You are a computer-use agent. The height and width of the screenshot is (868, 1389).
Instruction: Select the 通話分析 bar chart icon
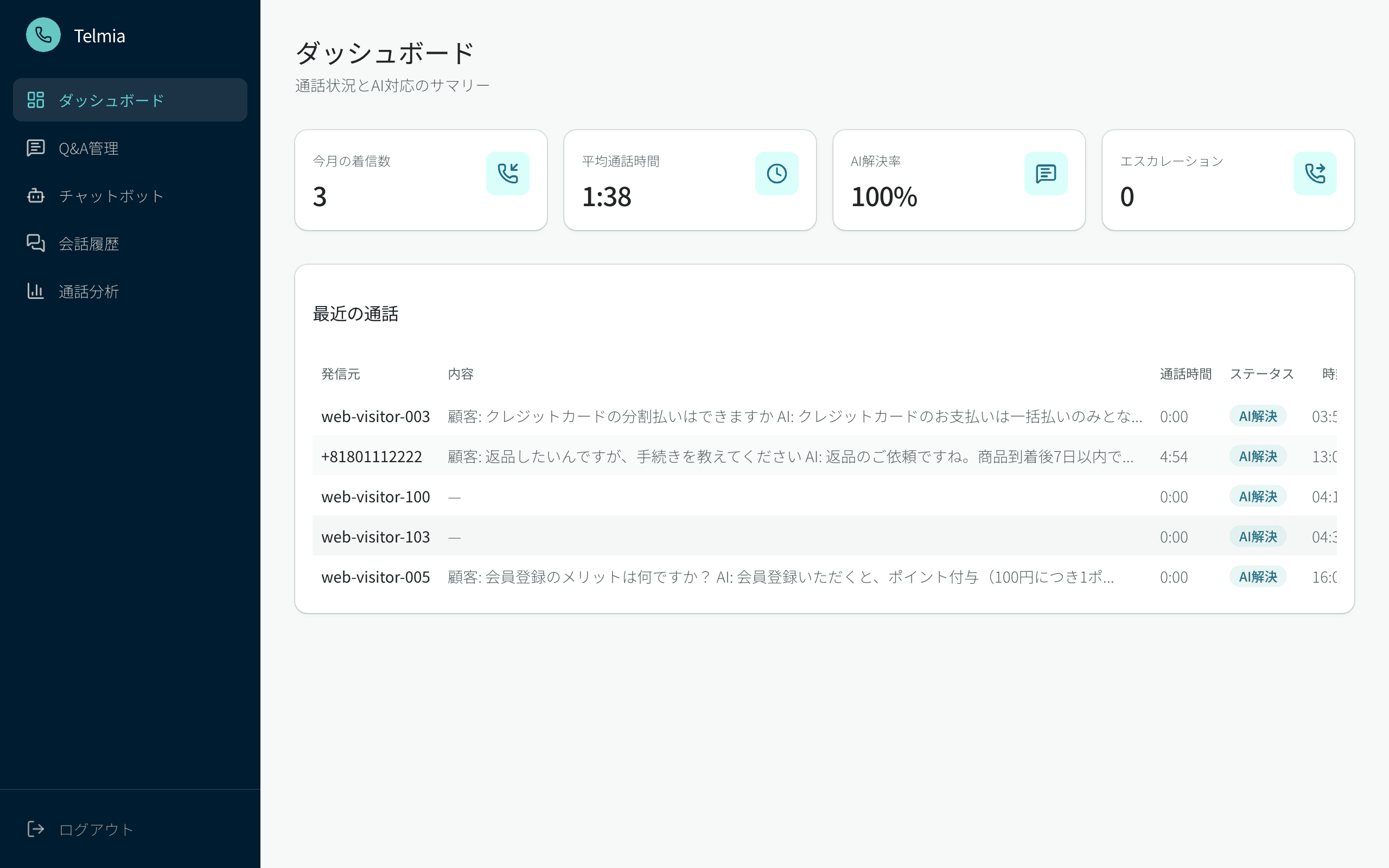click(36, 291)
